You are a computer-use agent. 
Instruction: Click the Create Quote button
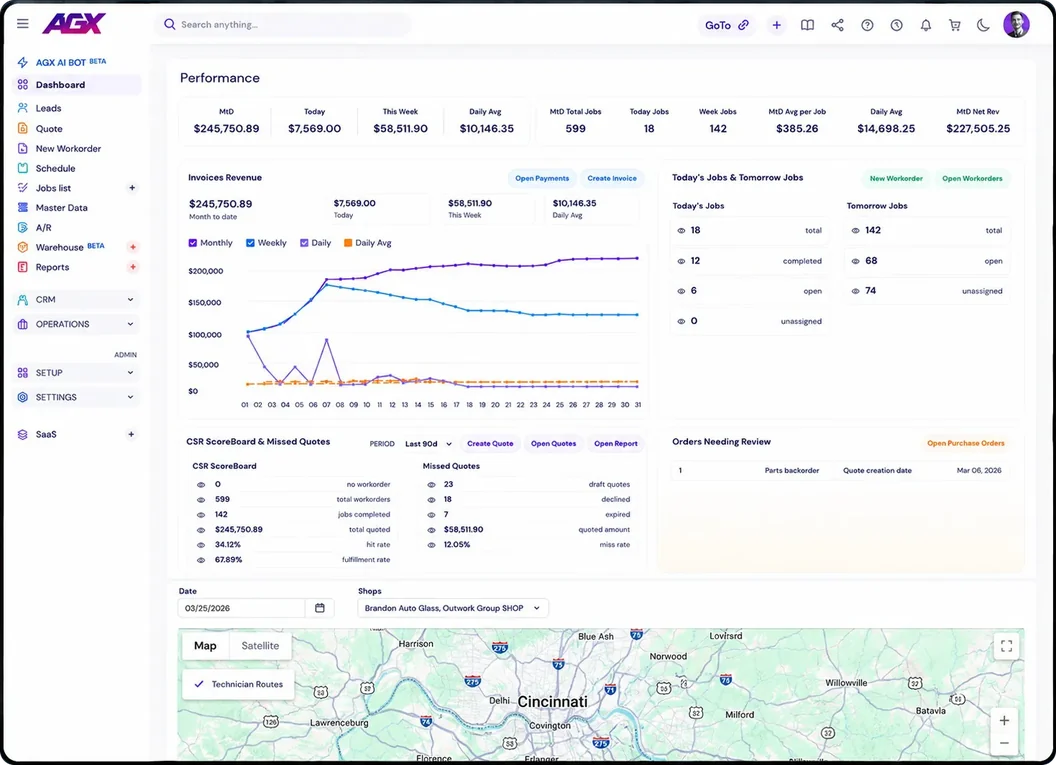coord(490,444)
